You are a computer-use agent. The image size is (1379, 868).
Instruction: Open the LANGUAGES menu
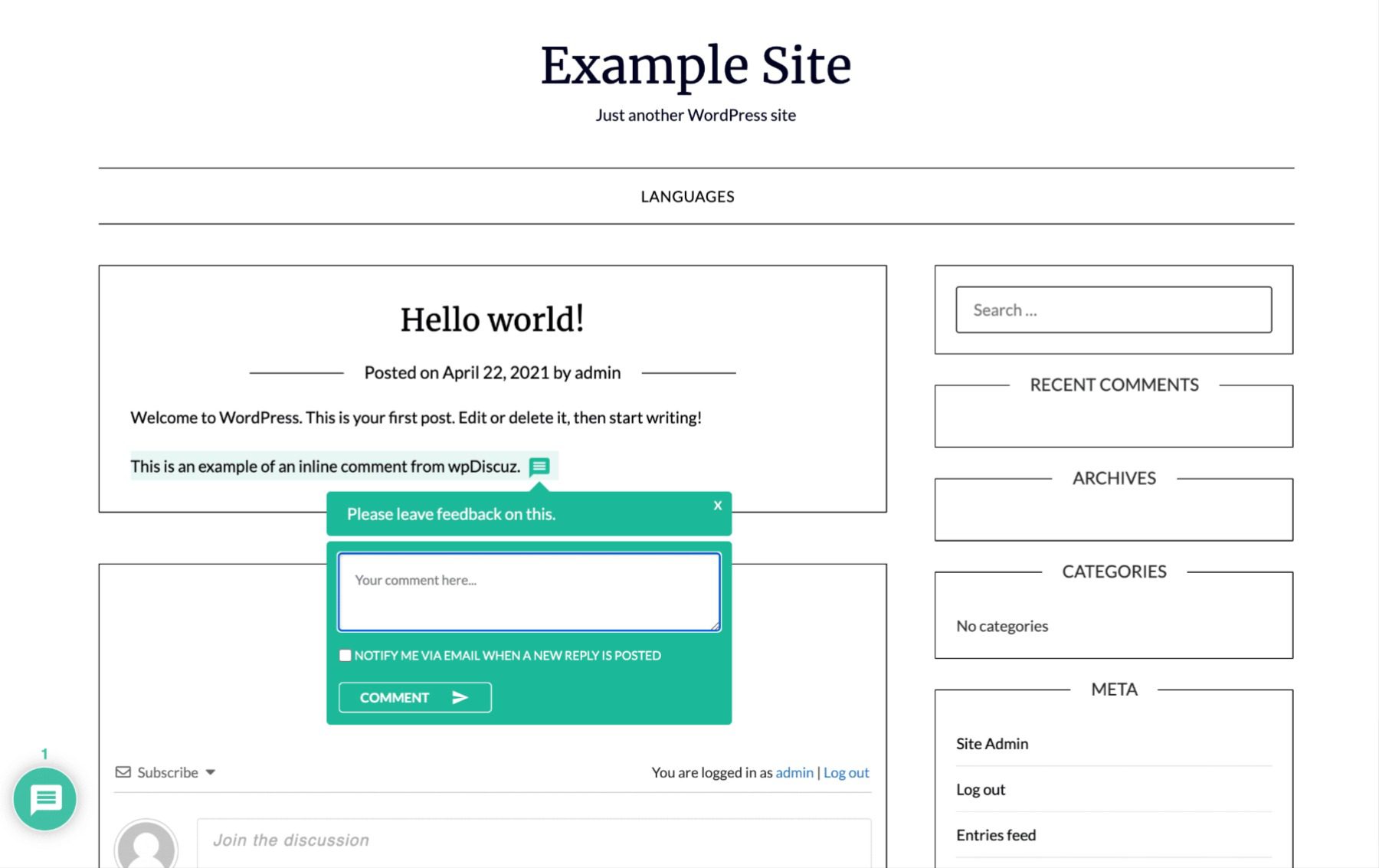(x=687, y=196)
